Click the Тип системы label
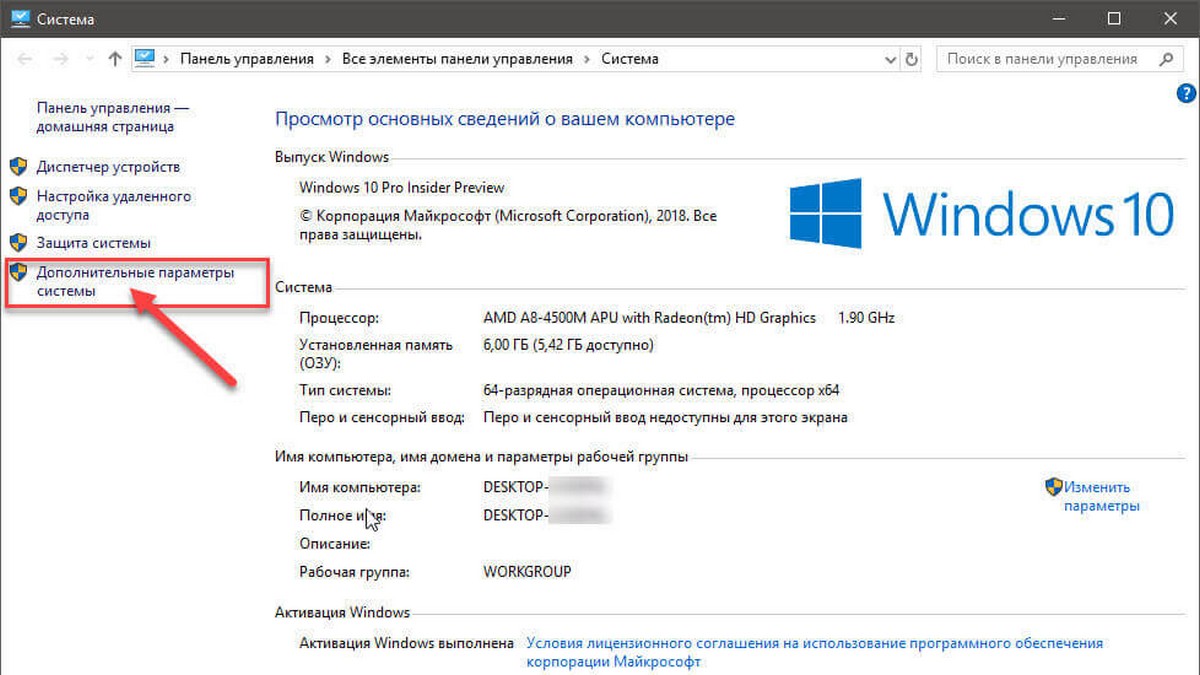Image resolution: width=1200 pixels, height=675 pixels. (345, 390)
